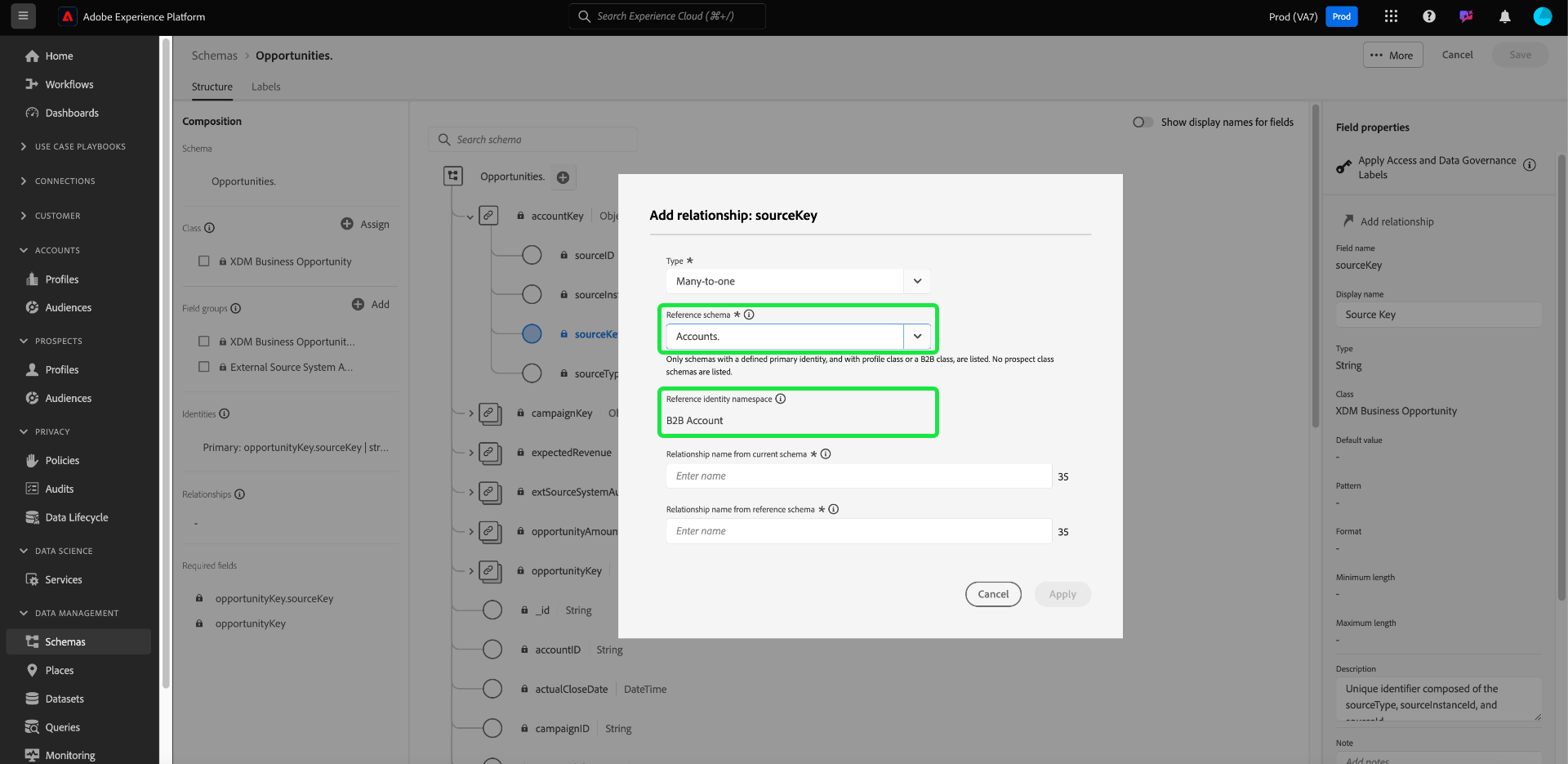This screenshot has width=1568, height=764.
Task: Click the Adobe logo icon
Action: 68,16
